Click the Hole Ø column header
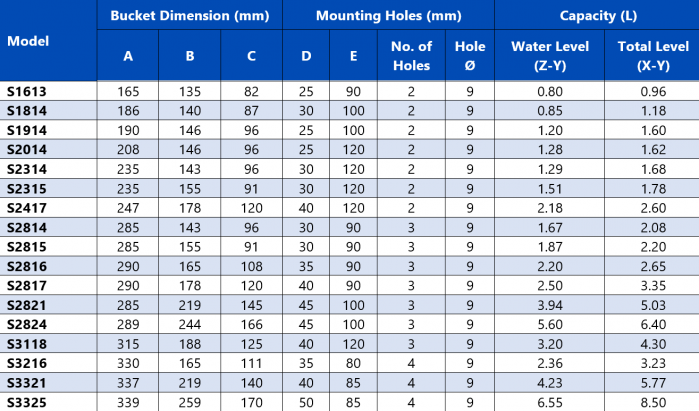 (x=470, y=56)
